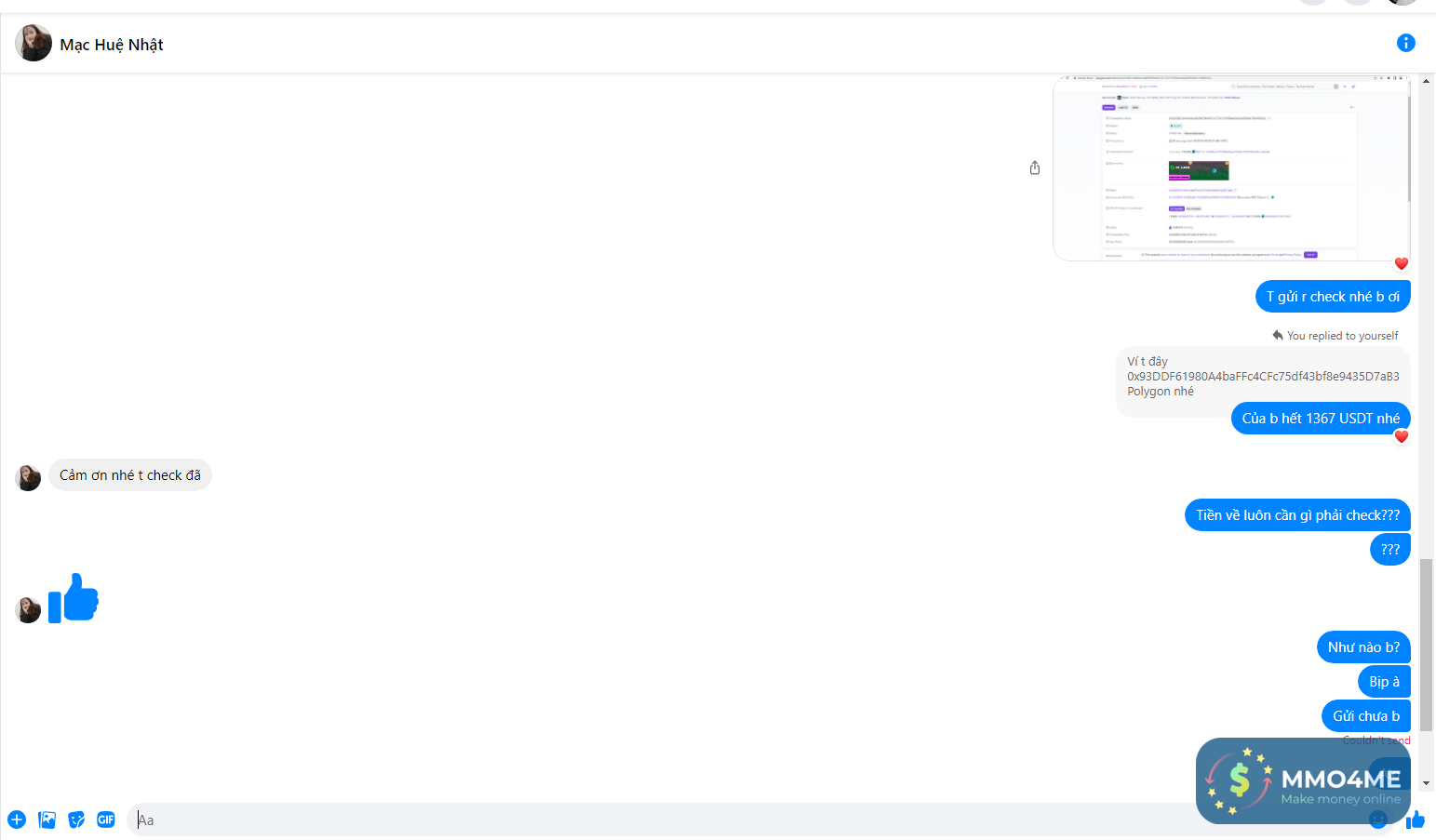Click the scrollbar up arrow in chat
Image resolution: width=1436 pixels, height=840 pixels.
(x=1426, y=82)
